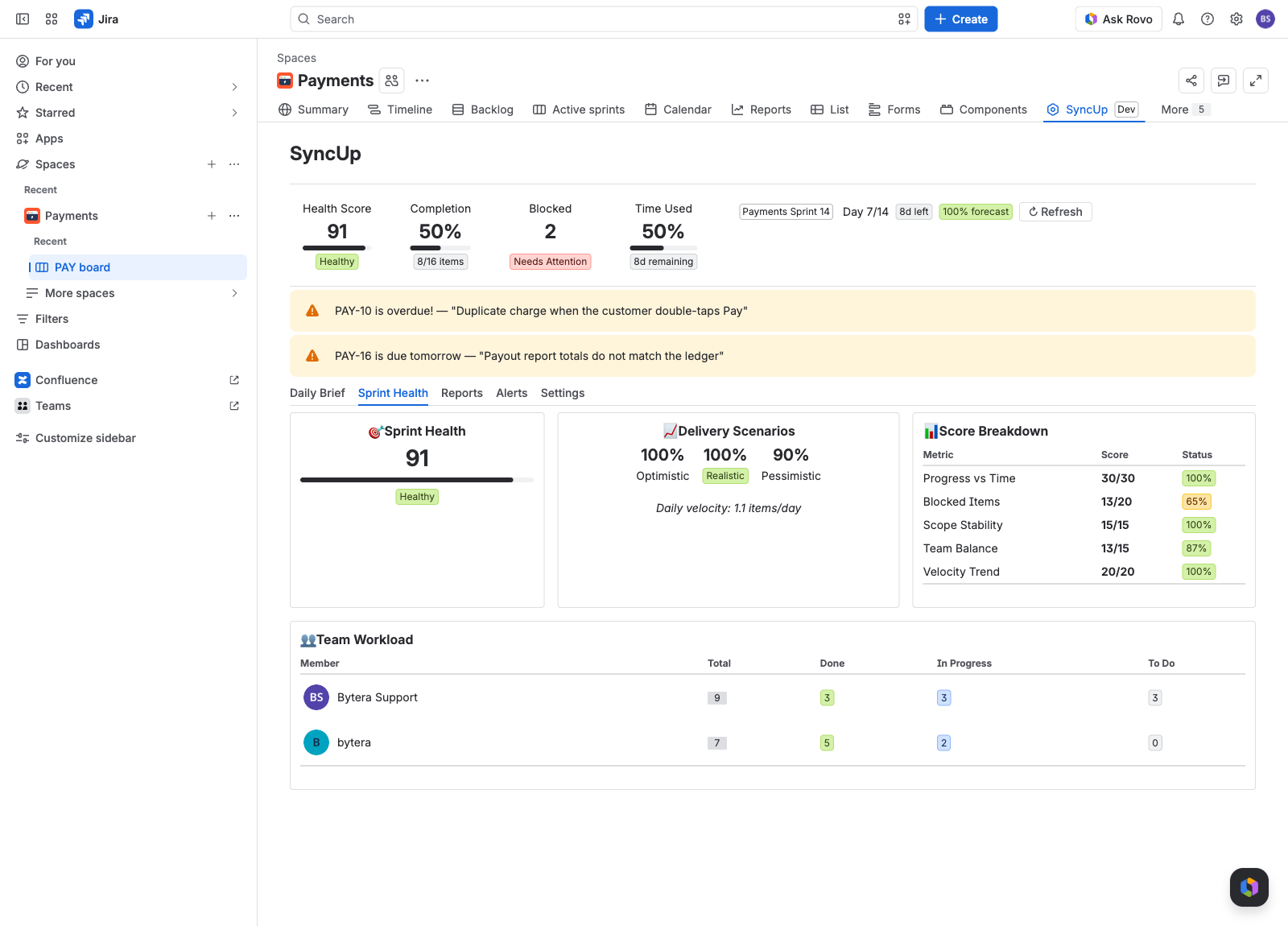Go to the Active sprints tab
This screenshot has width=1288, height=926.
[x=579, y=110]
